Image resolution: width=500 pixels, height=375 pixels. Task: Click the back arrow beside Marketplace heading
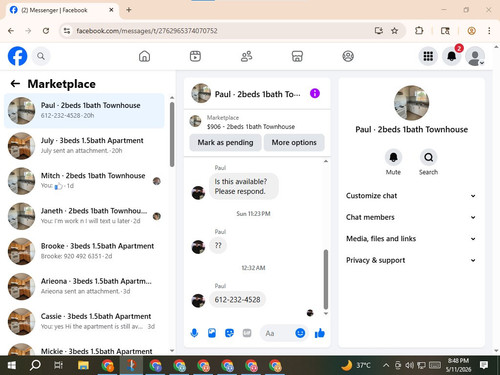(15, 84)
